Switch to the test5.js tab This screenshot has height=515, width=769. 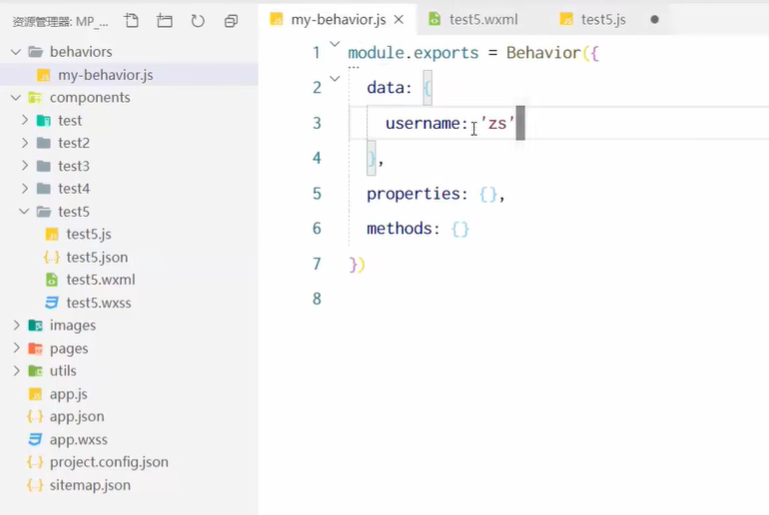point(603,20)
